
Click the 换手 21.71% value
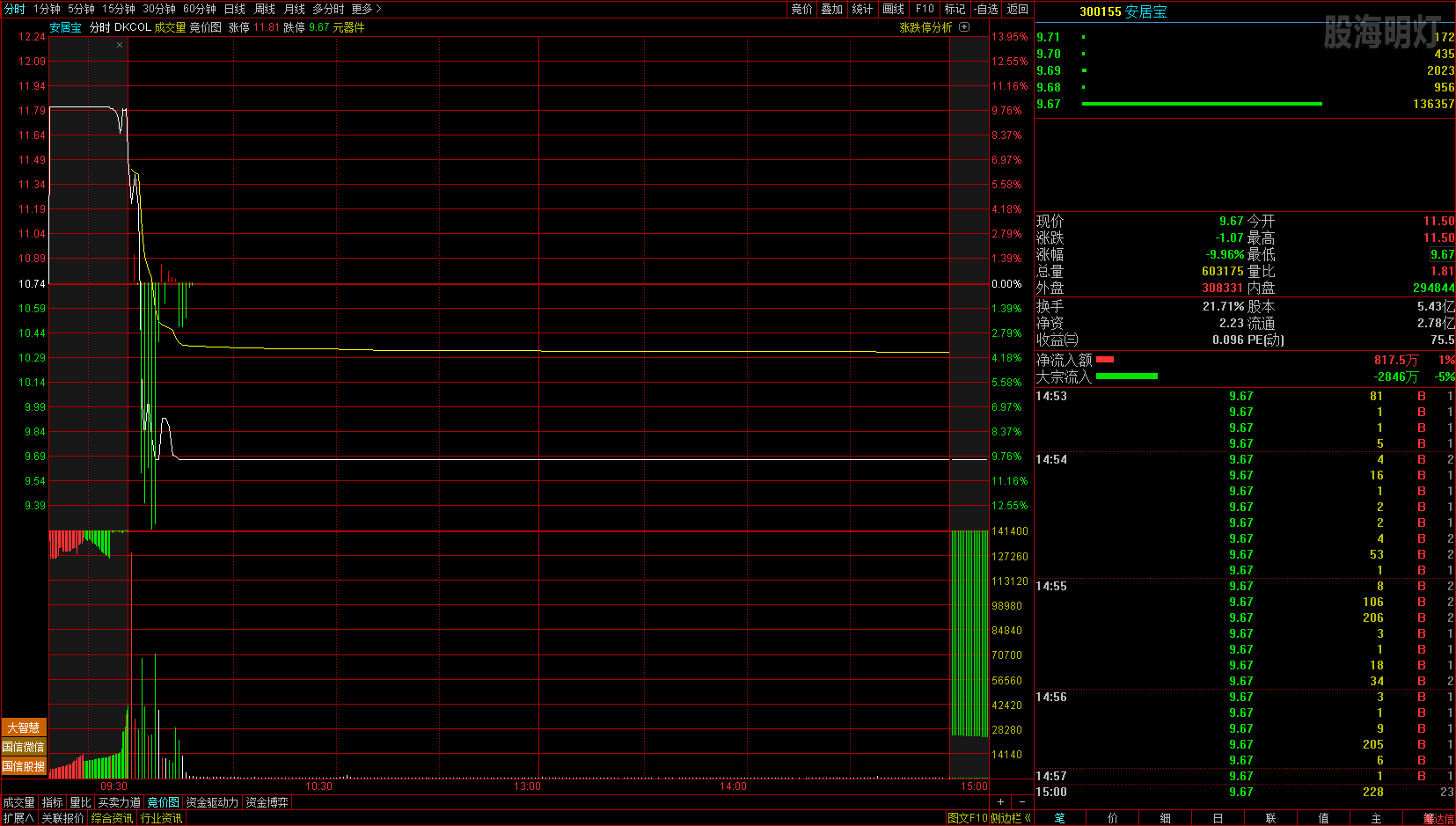coord(1224,306)
